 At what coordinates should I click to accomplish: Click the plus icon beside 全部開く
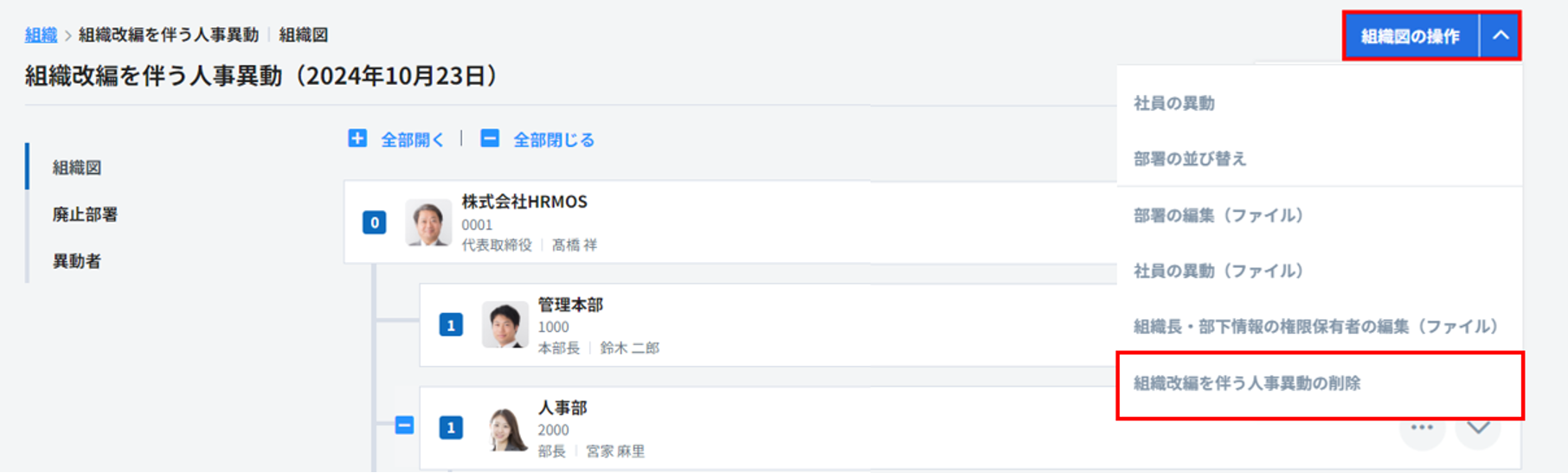pyautogui.click(x=357, y=138)
